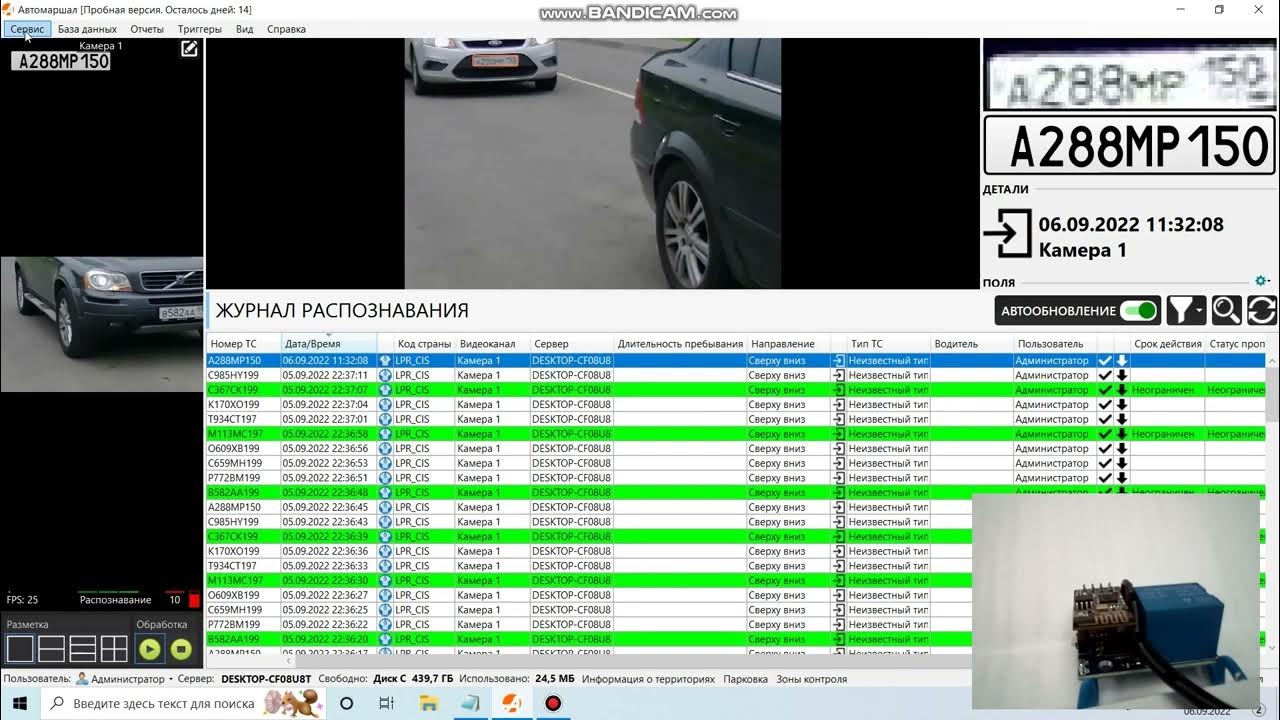The image size is (1280, 720).
Task: Open the Windows Start menu
Action: coord(22,704)
